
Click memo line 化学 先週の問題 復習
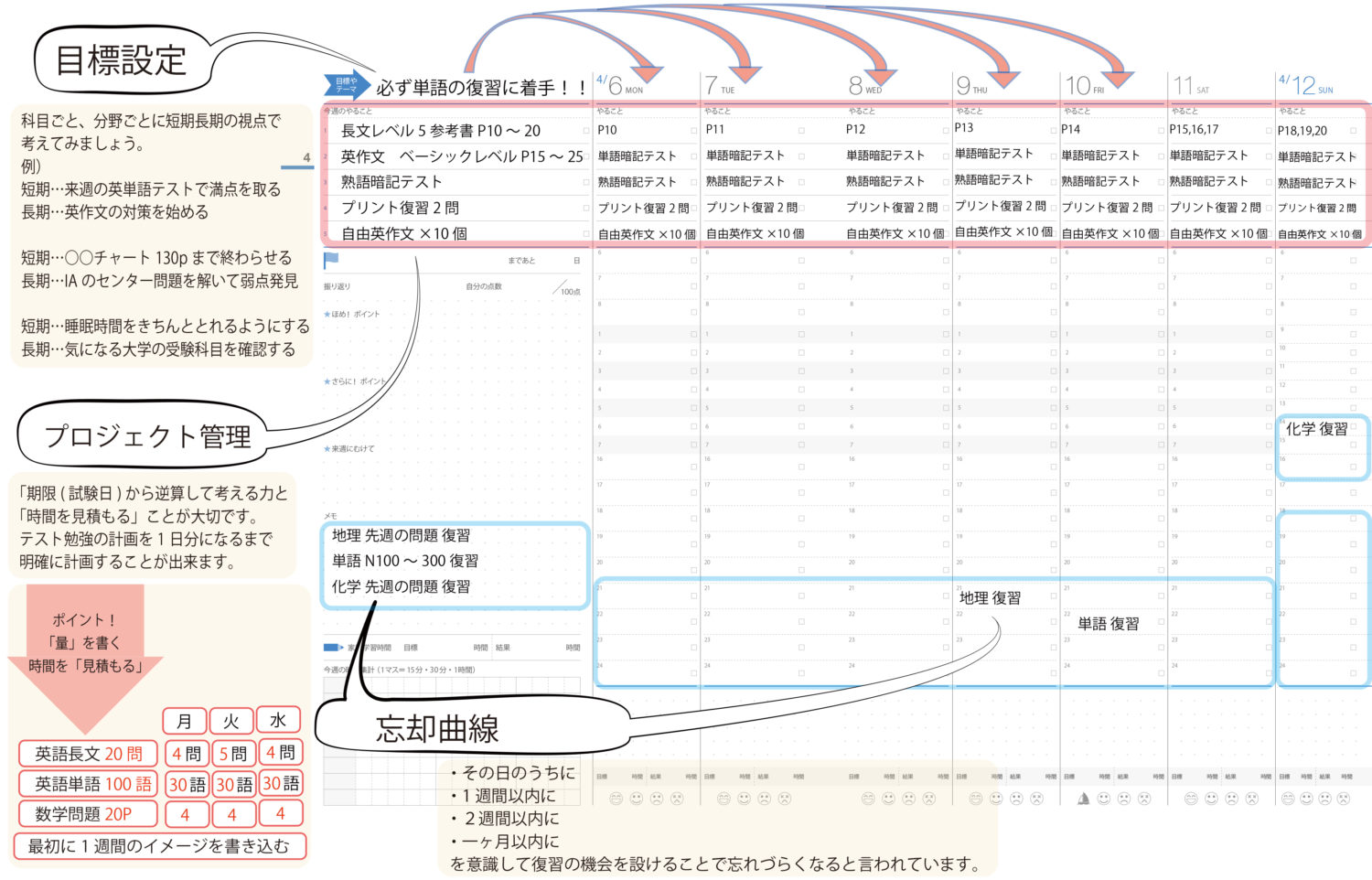(x=401, y=586)
